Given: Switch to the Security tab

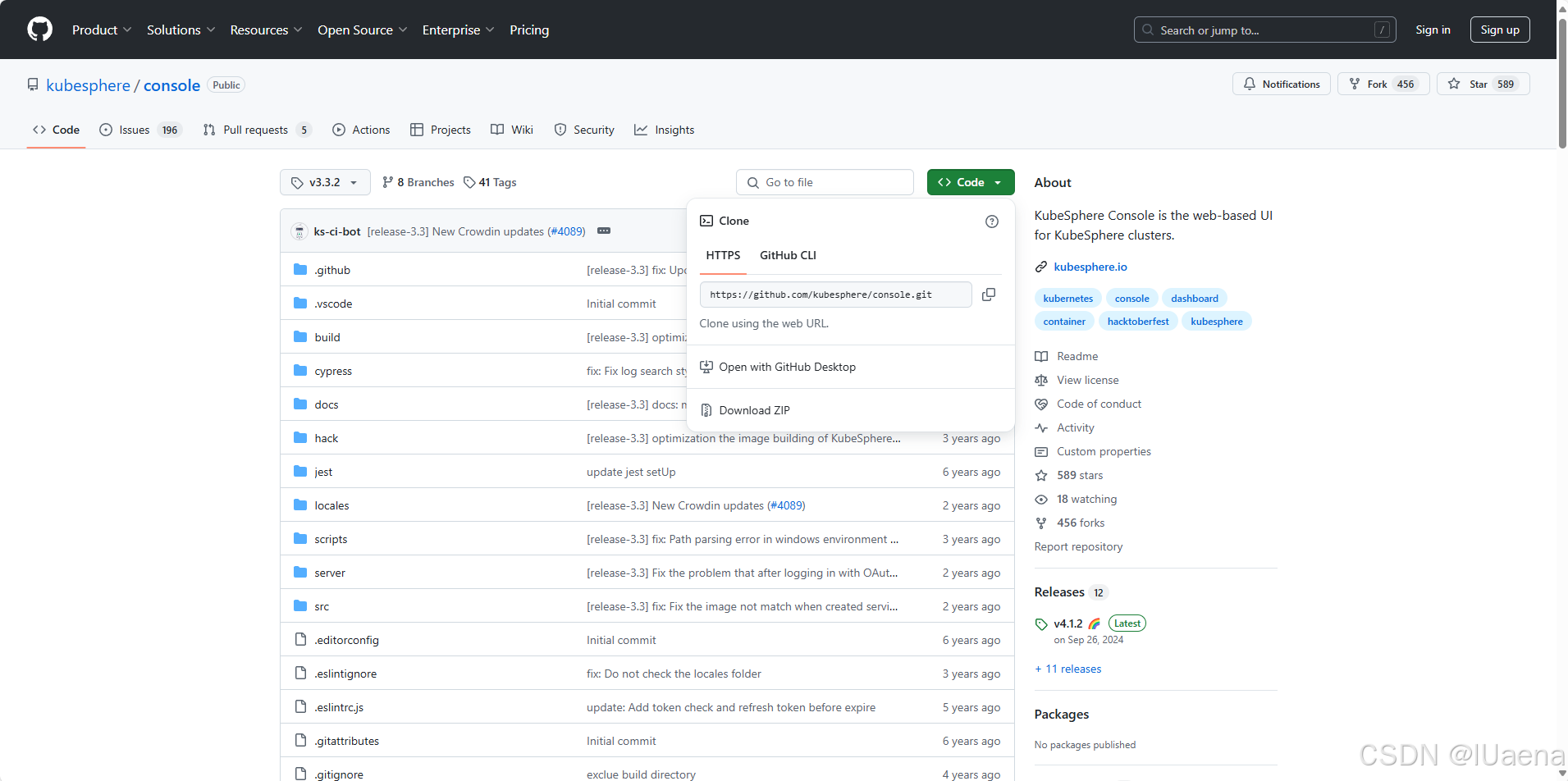Looking at the screenshot, I should pyautogui.click(x=584, y=130).
